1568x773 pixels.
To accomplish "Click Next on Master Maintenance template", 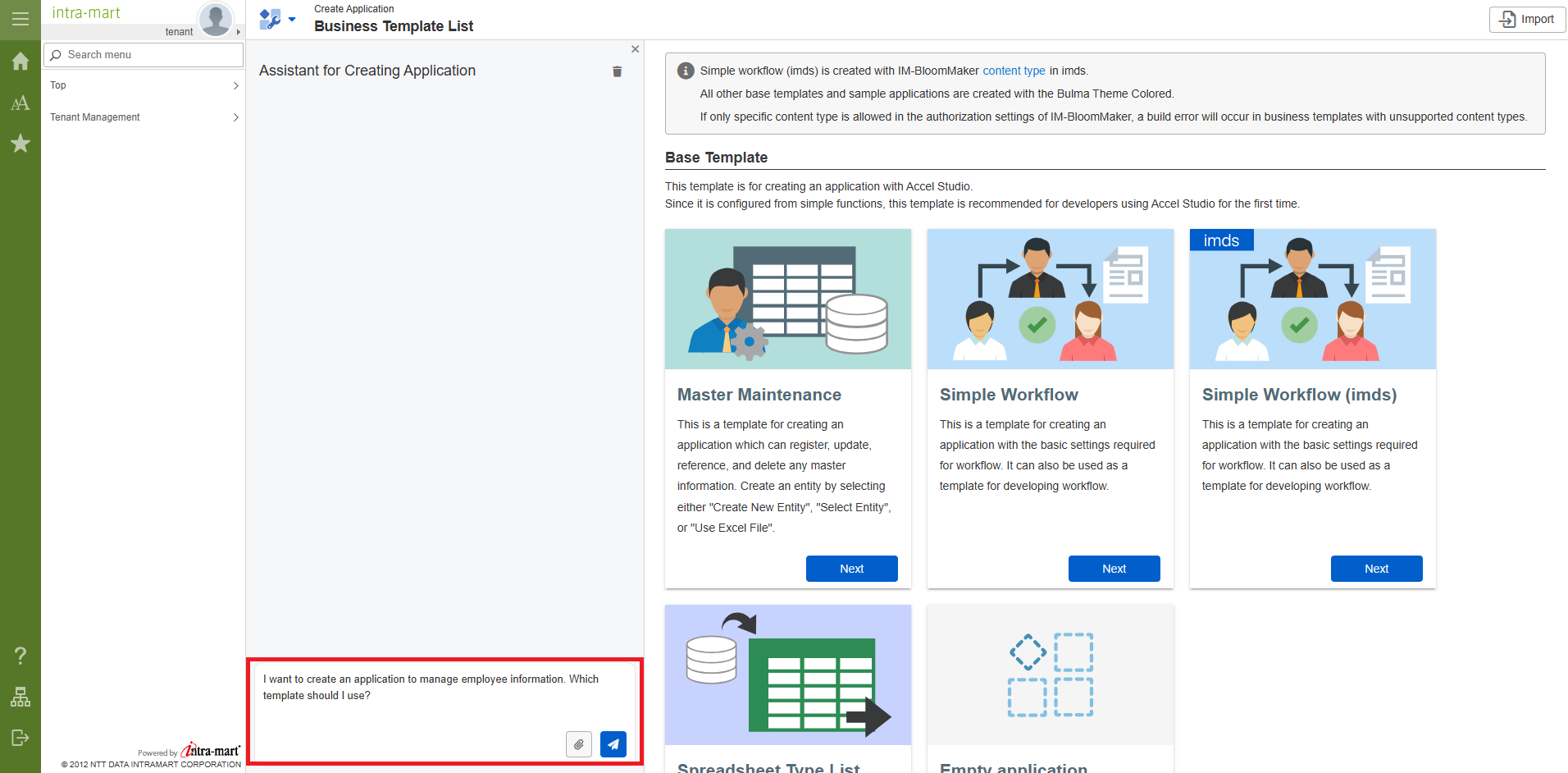I will point(851,569).
